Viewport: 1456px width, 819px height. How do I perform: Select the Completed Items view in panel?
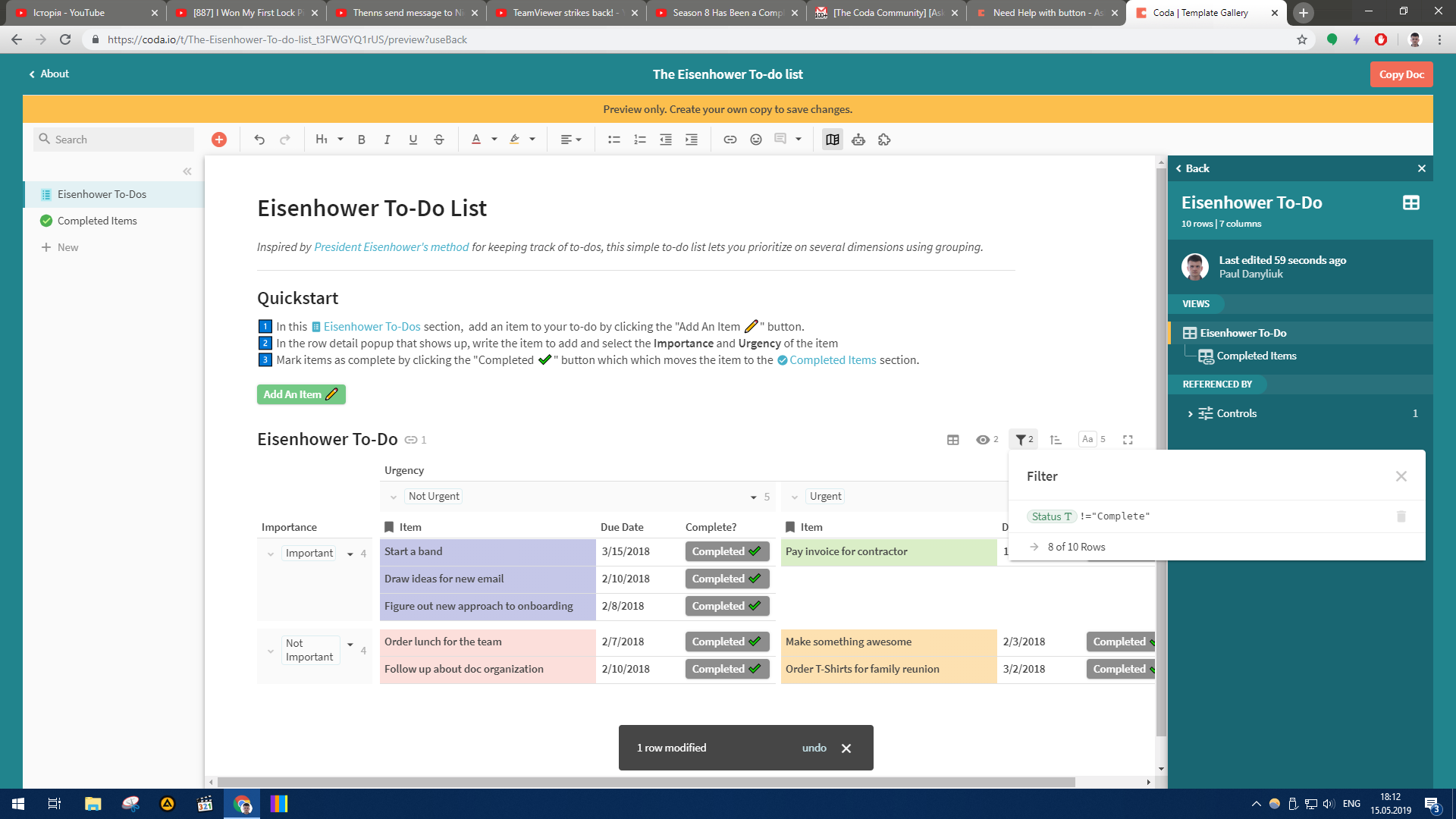pyautogui.click(x=1256, y=356)
